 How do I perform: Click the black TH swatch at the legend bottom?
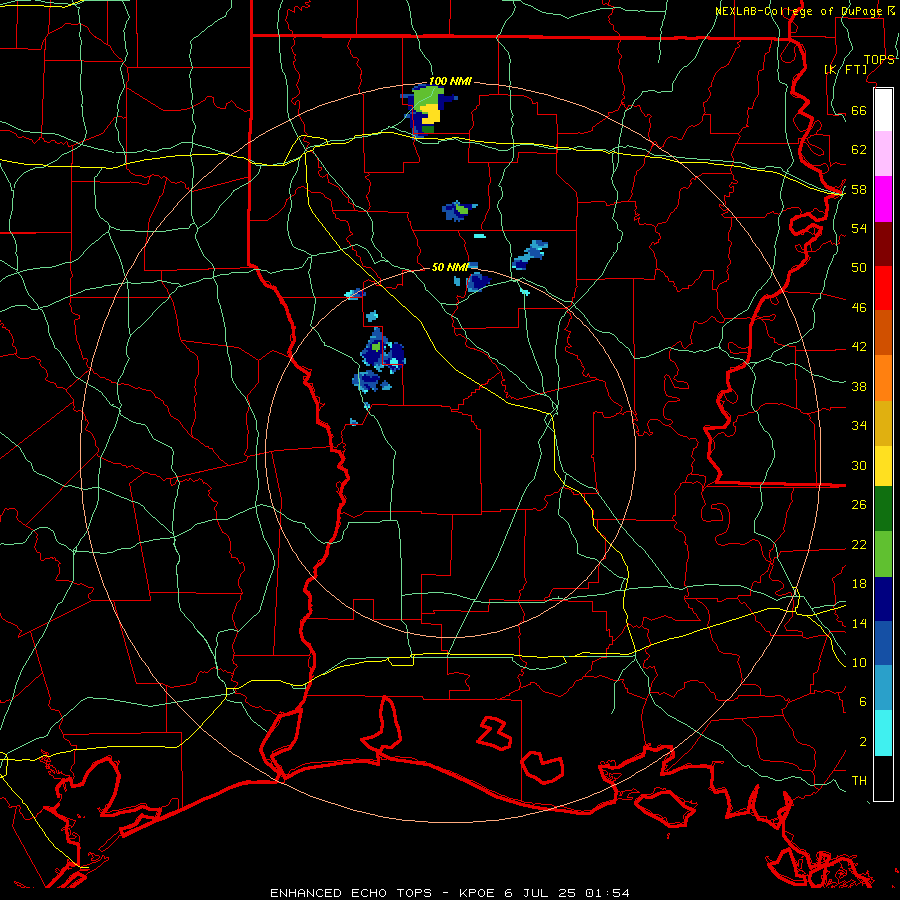click(883, 778)
